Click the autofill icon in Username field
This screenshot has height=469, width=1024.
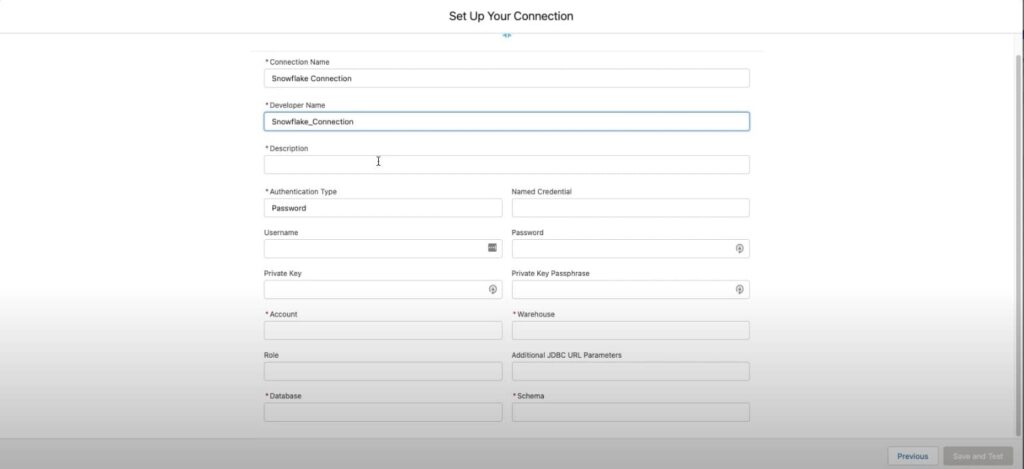[x=492, y=248]
